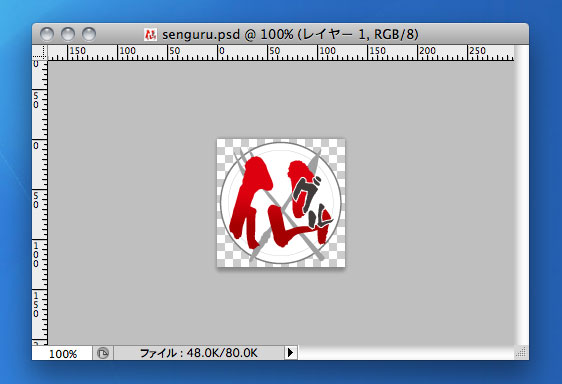562x384 pixels.
Task: Click the senguru.psd document proxy icon
Action: tap(151, 34)
